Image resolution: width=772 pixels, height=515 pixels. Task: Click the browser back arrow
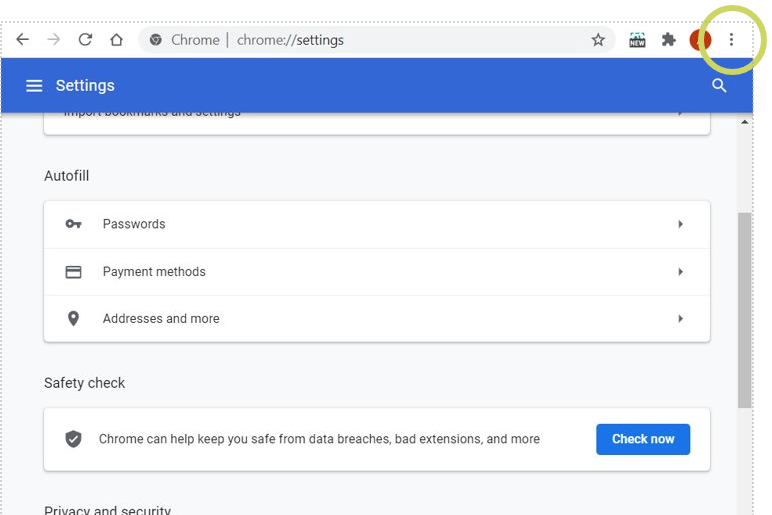tap(23, 40)
